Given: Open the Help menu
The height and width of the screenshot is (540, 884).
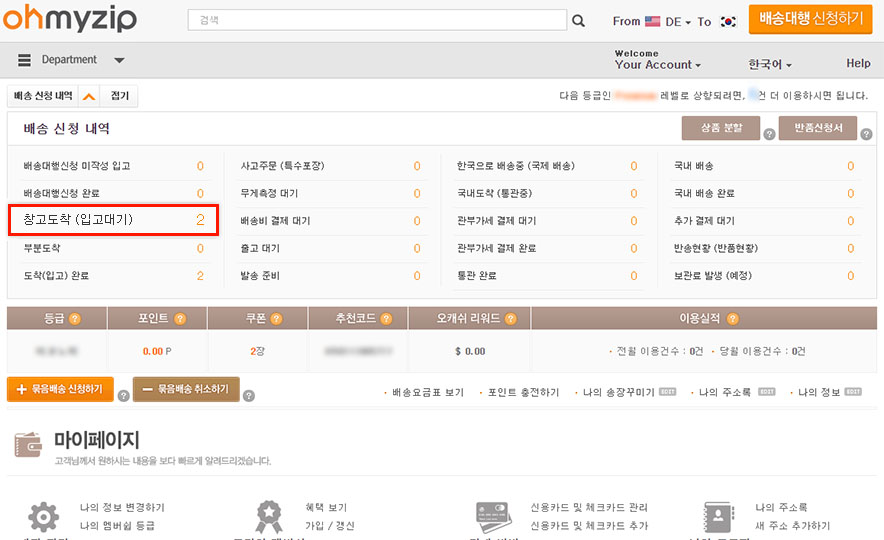Looking at the screenshot, I should [858, 63].
